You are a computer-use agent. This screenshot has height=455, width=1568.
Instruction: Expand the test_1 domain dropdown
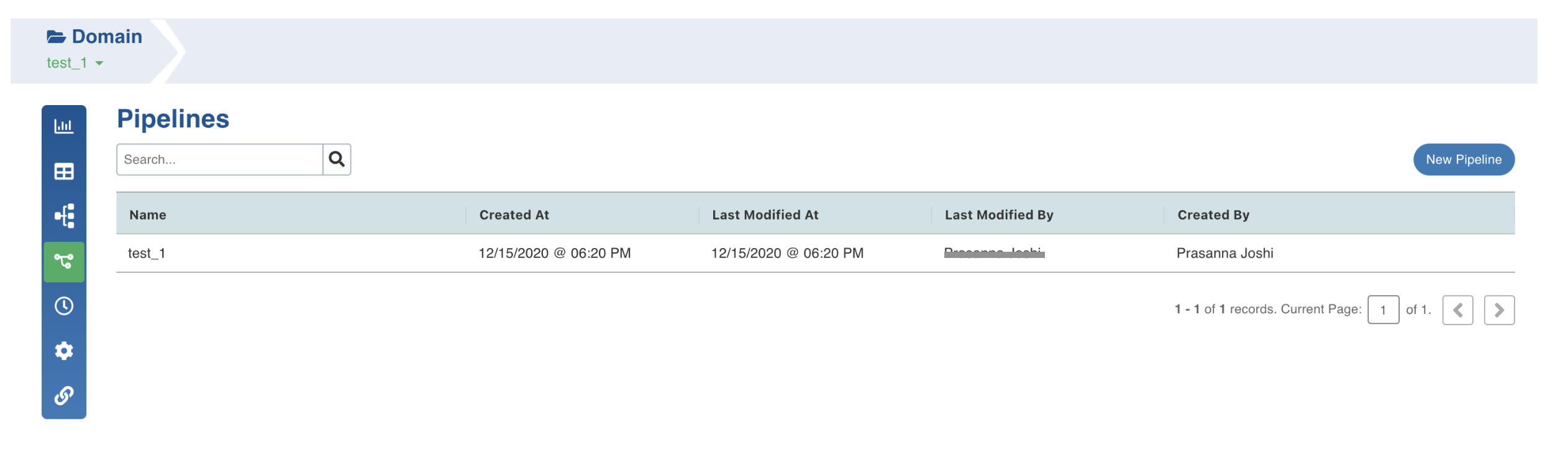99,63
